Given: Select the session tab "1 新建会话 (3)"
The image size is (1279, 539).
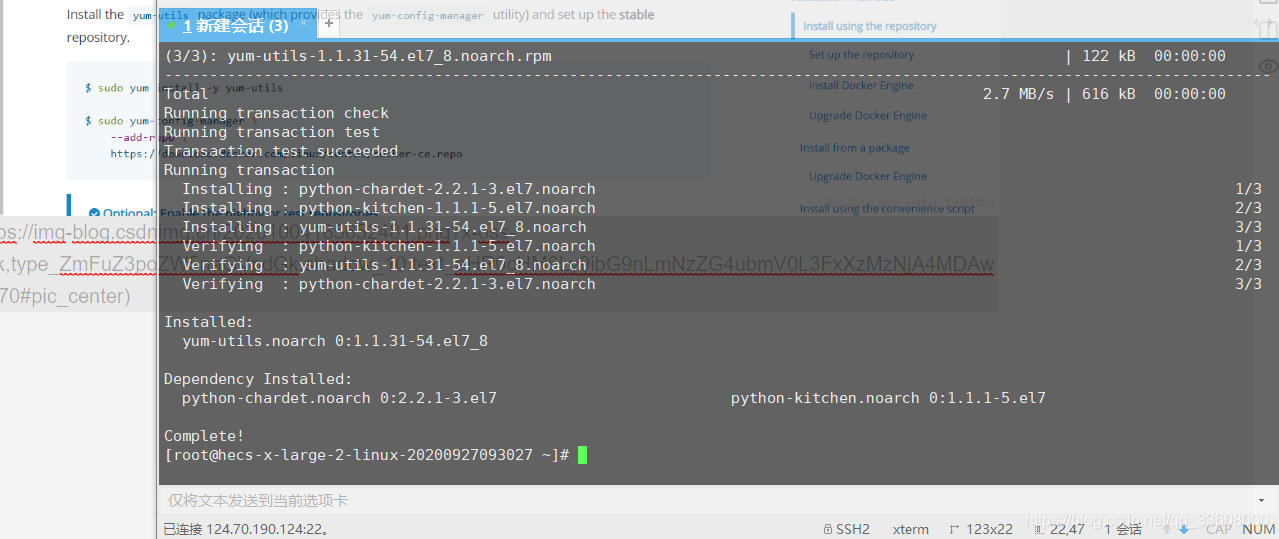Looking at the screenshot, I should [x=238, y=25].
